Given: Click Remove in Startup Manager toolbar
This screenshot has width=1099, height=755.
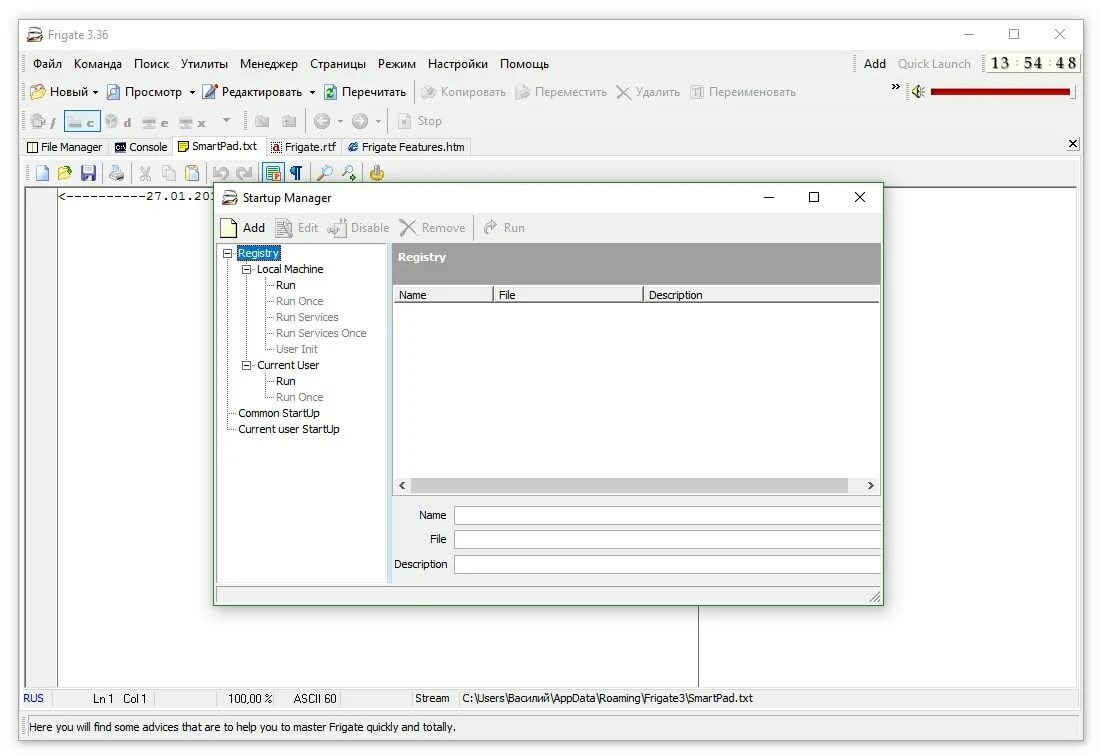Looking at the screenshot, I should 432,228.
